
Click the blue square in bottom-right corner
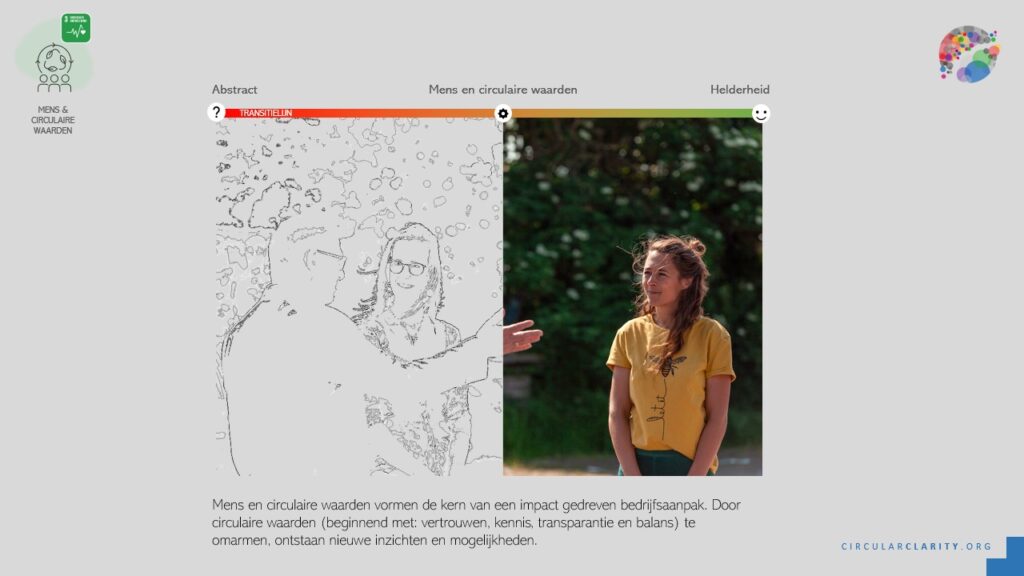1009,555
